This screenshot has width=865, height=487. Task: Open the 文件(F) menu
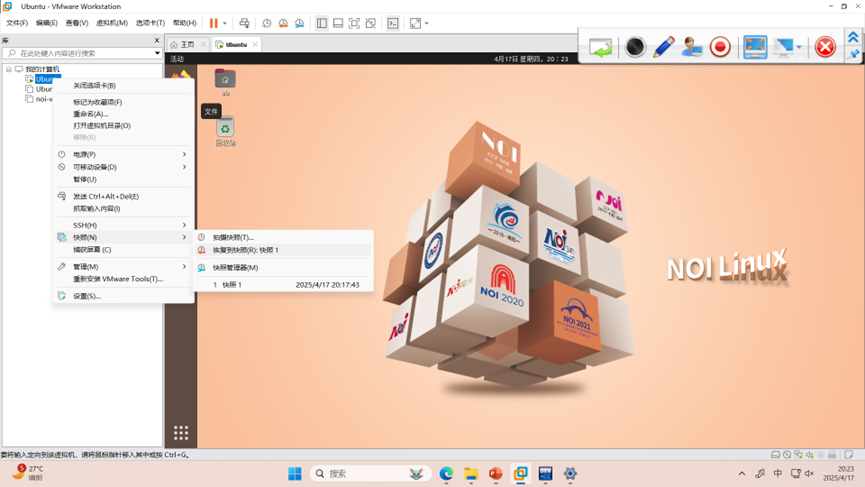coord(17,23)
